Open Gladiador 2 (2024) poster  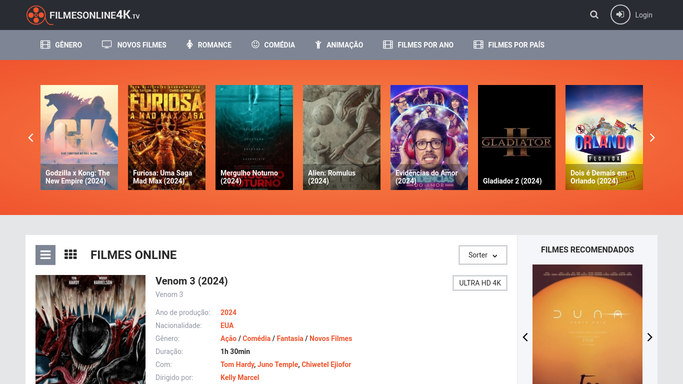517,137
